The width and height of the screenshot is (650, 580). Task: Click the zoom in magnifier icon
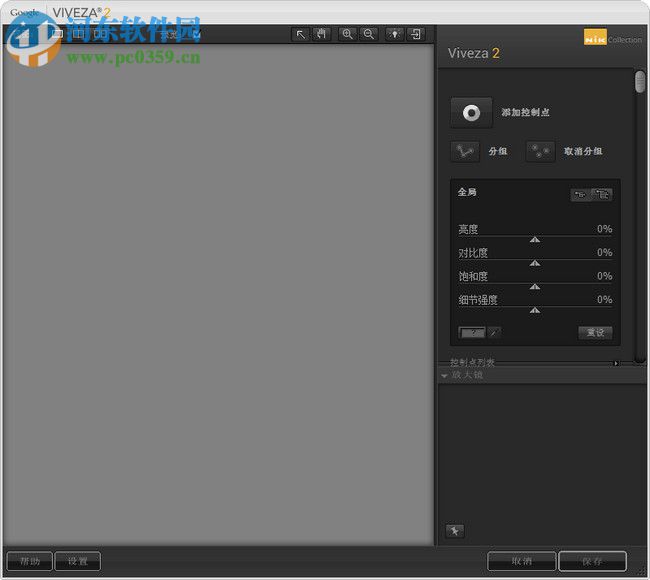coord(347,34)
